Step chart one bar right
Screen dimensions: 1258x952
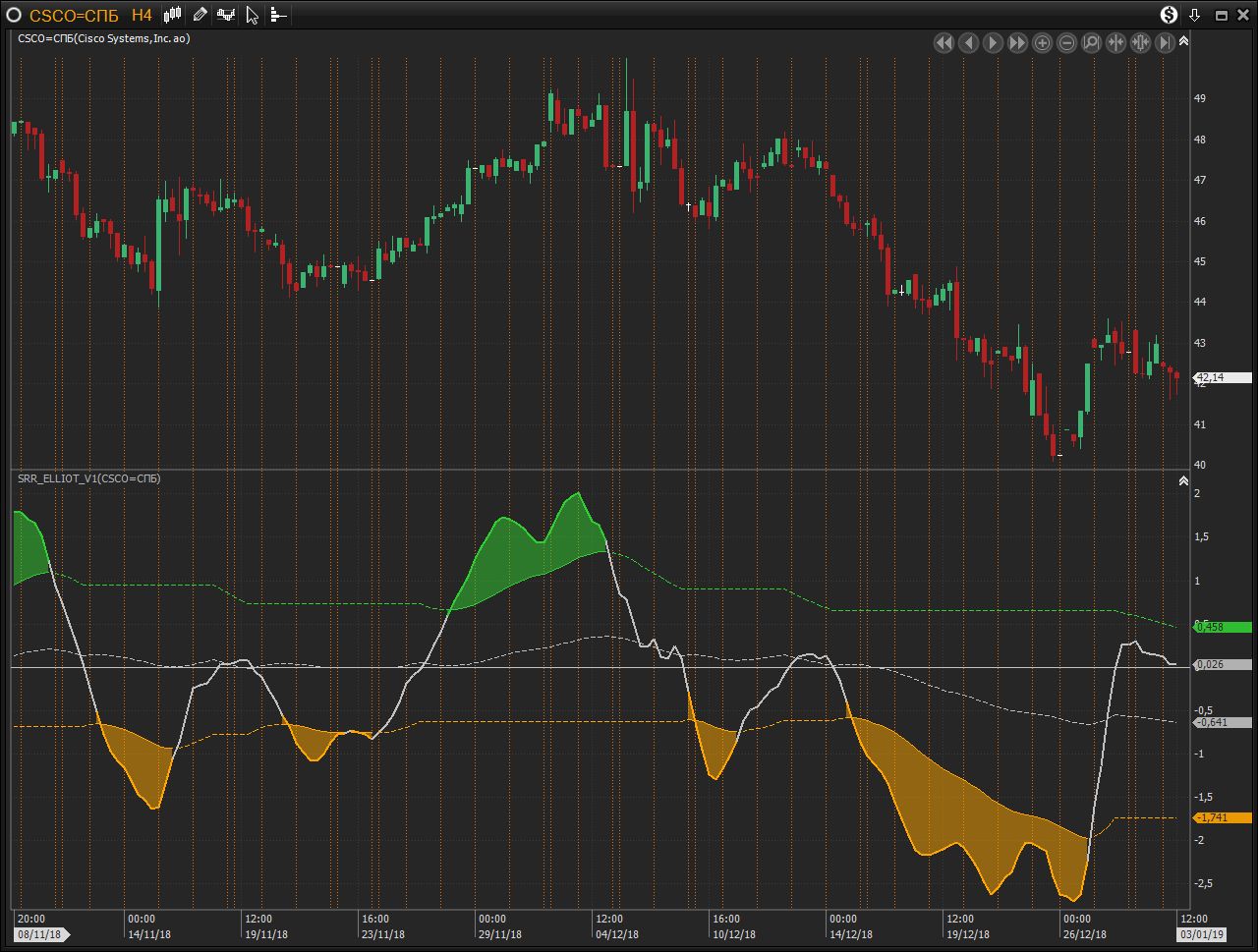click(993, 43)
